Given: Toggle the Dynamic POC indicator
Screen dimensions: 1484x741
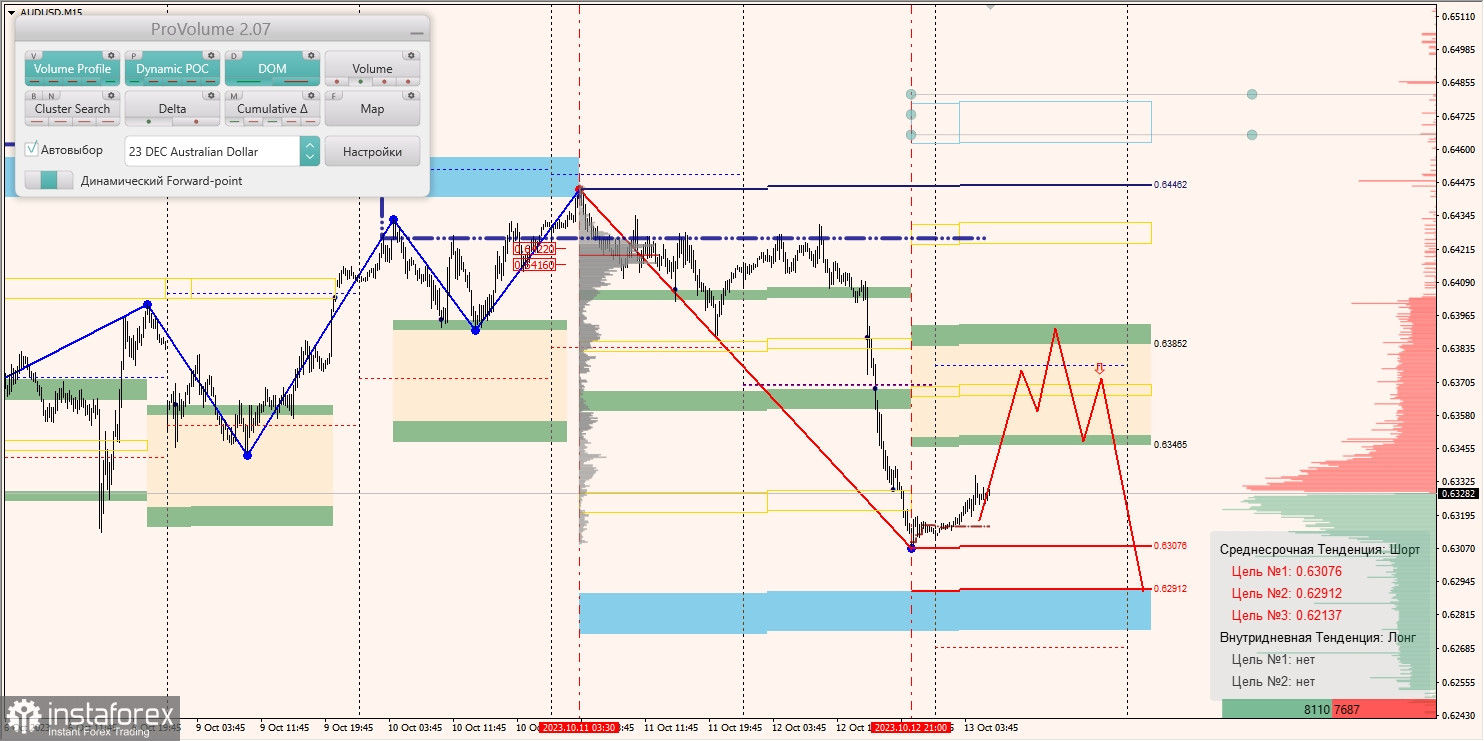Looking at the screenshot, I should [x=172, y=69].
